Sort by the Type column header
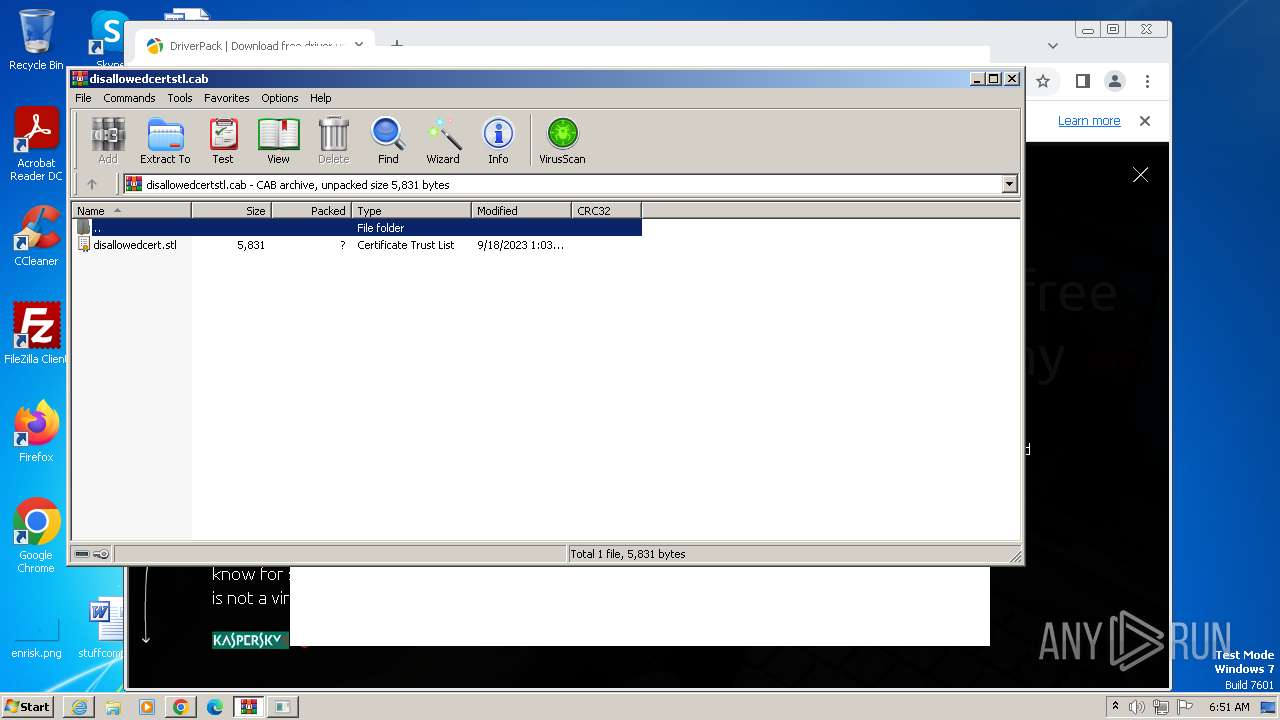Image resolution: width=1280 pixels, height=720 pixels. 411,210
